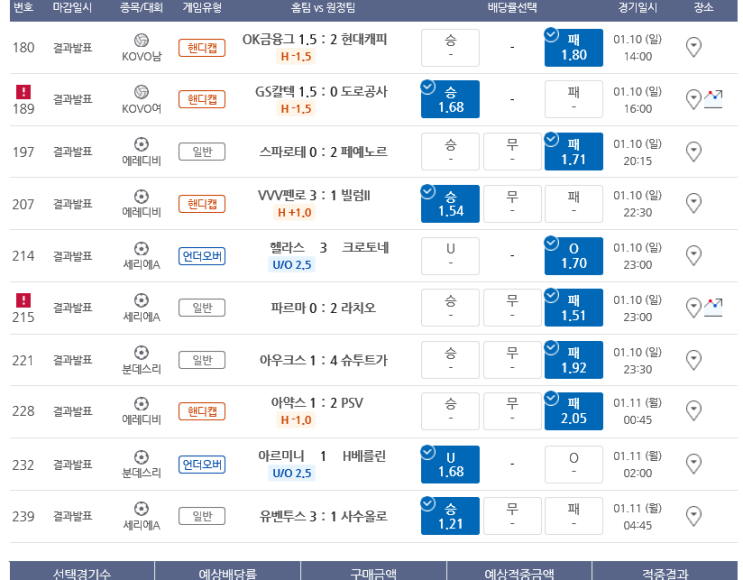The image size is (743, 580).
Task: Open venue location pin for match 189
Action: 693,100
